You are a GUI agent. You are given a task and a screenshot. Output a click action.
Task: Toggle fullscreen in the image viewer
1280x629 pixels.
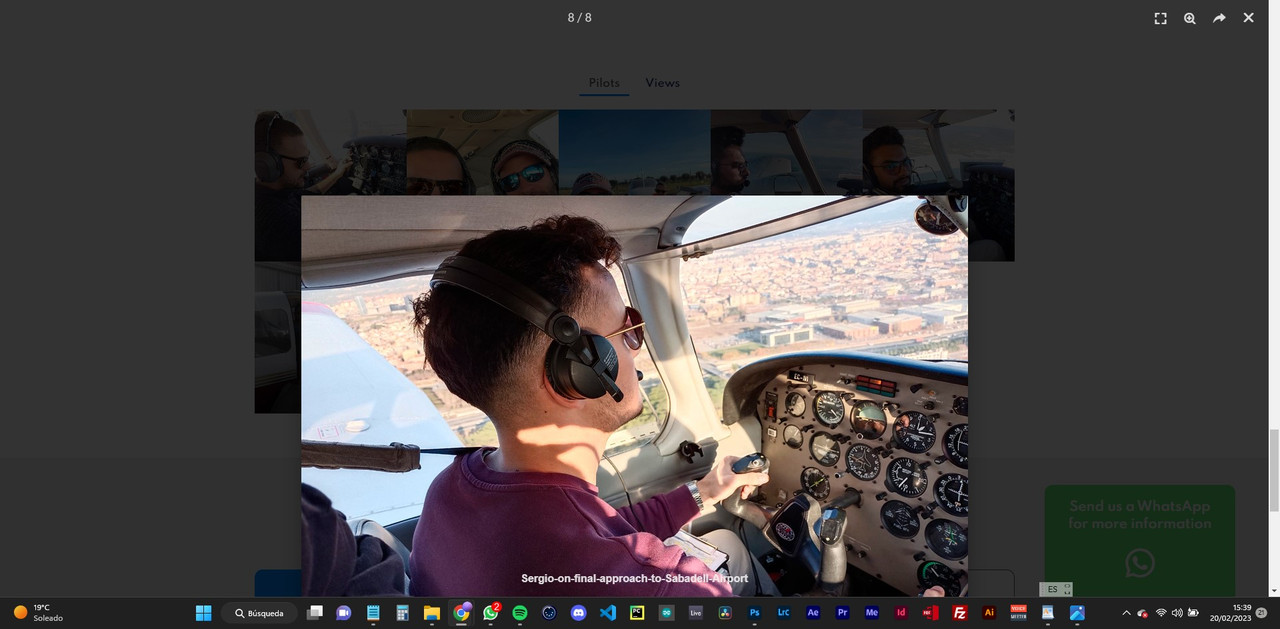1160,18
